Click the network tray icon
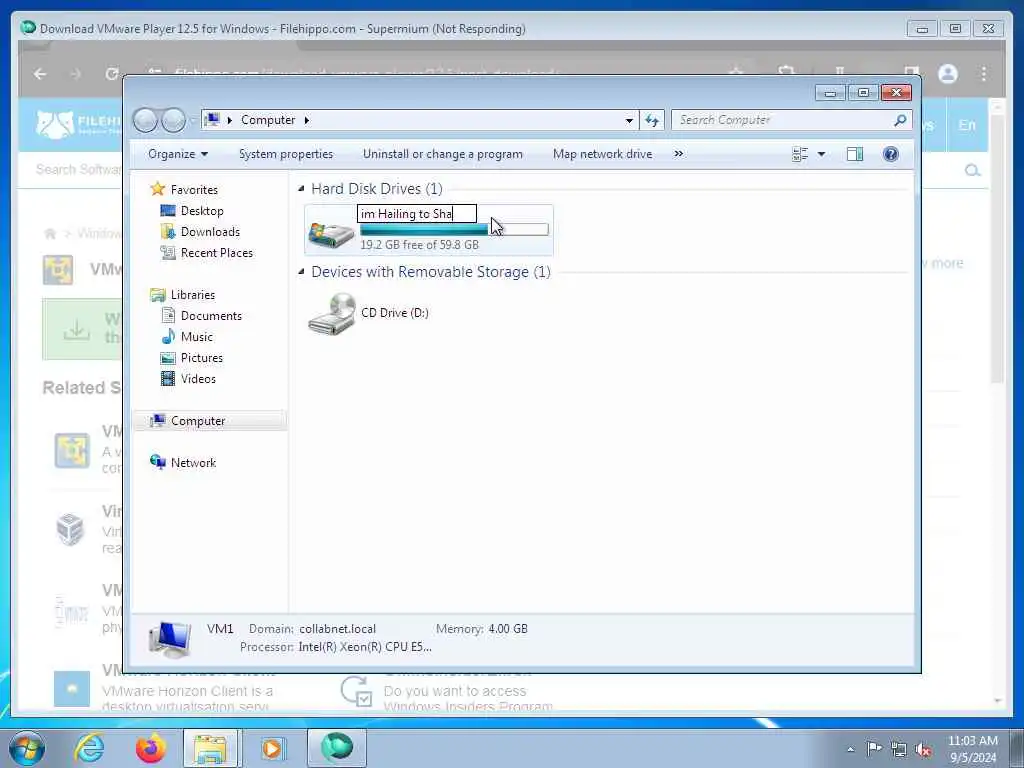This screenshot has height=768, width=1024. pyautogui.click(x=899, y=749)
